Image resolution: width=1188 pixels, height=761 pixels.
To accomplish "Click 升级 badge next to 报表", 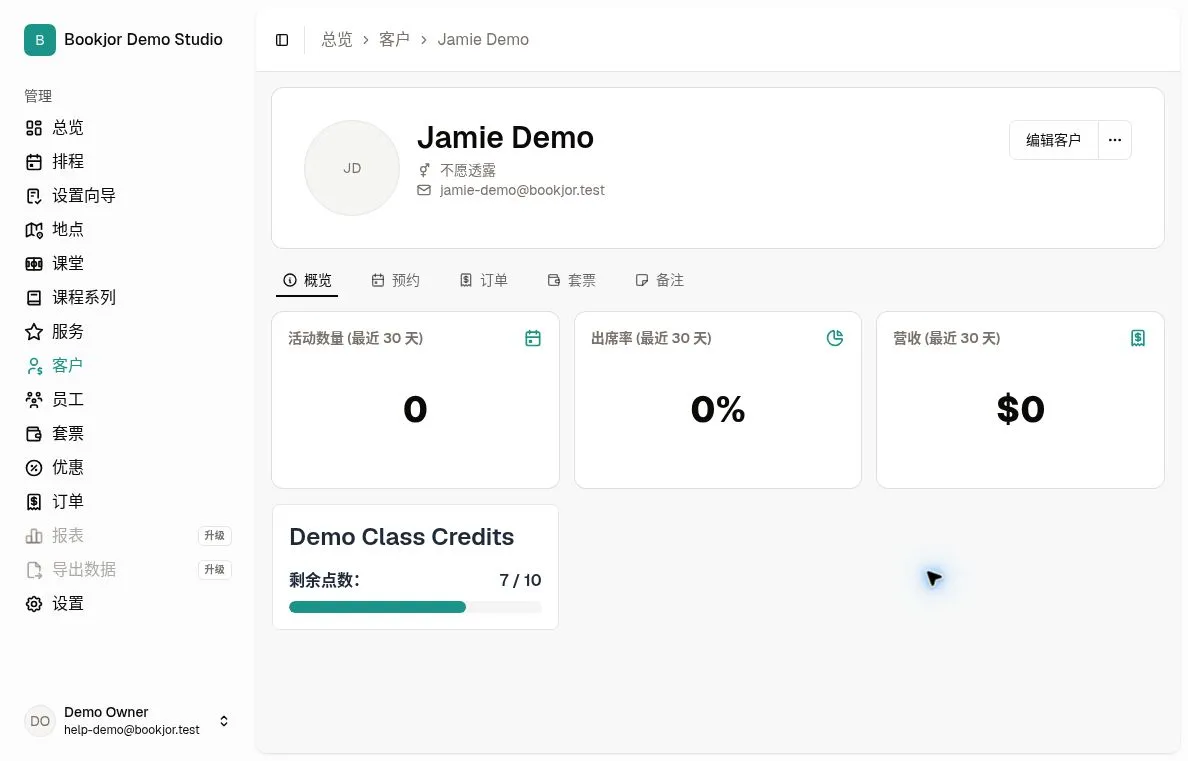I will click(215, 536).
